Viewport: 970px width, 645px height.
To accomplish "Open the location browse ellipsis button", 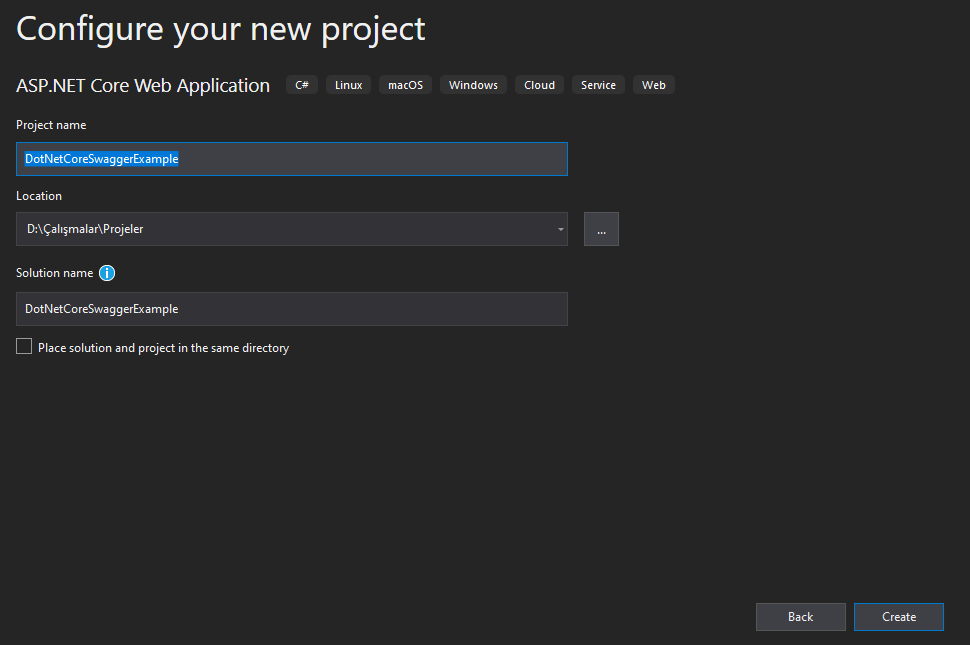I will 601,229.
